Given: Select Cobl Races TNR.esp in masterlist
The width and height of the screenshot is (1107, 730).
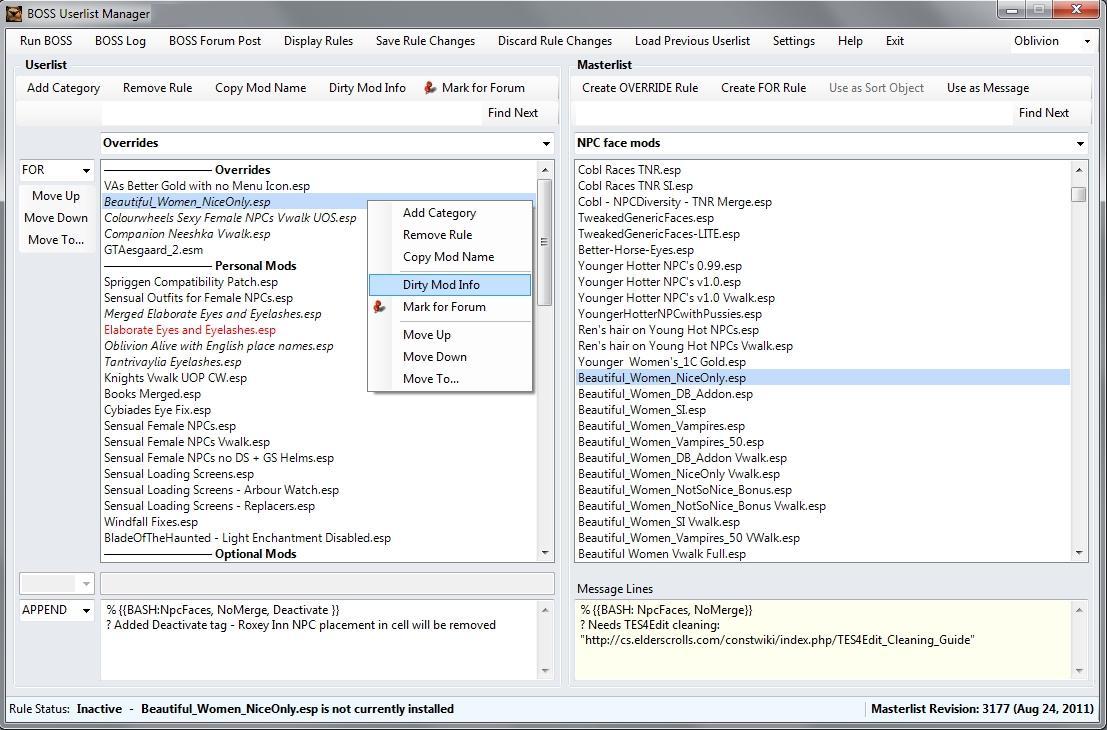Looking at the screenshot, I should click(629, 170).
